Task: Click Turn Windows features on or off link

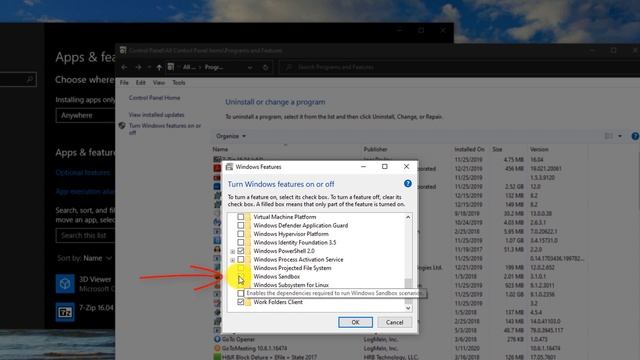Action: click(165, 129)
